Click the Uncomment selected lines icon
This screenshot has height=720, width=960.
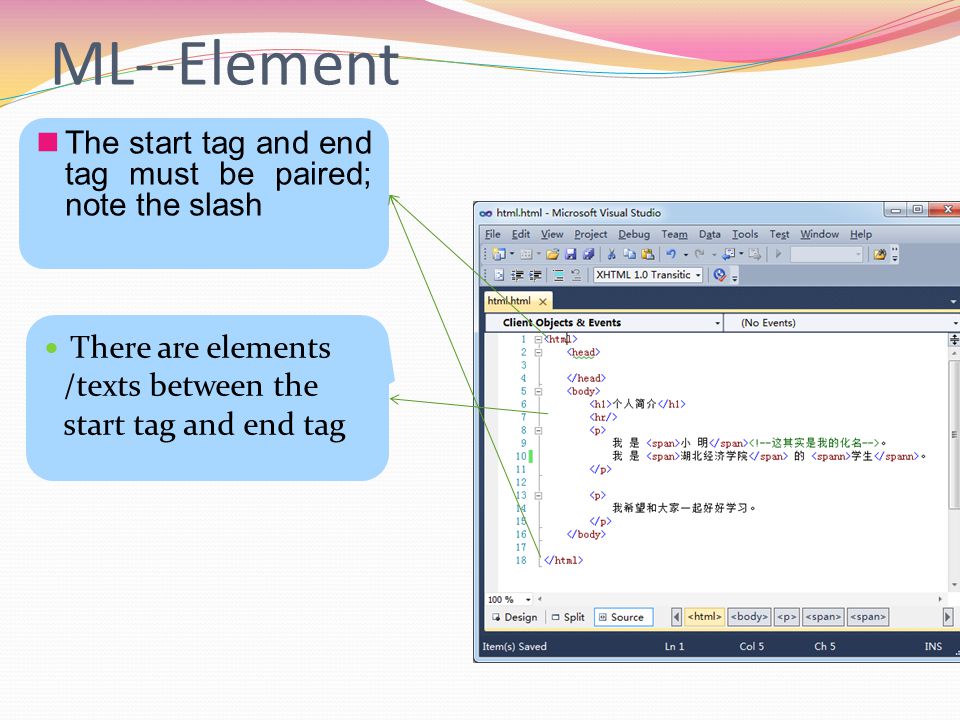tap(576, 275)
